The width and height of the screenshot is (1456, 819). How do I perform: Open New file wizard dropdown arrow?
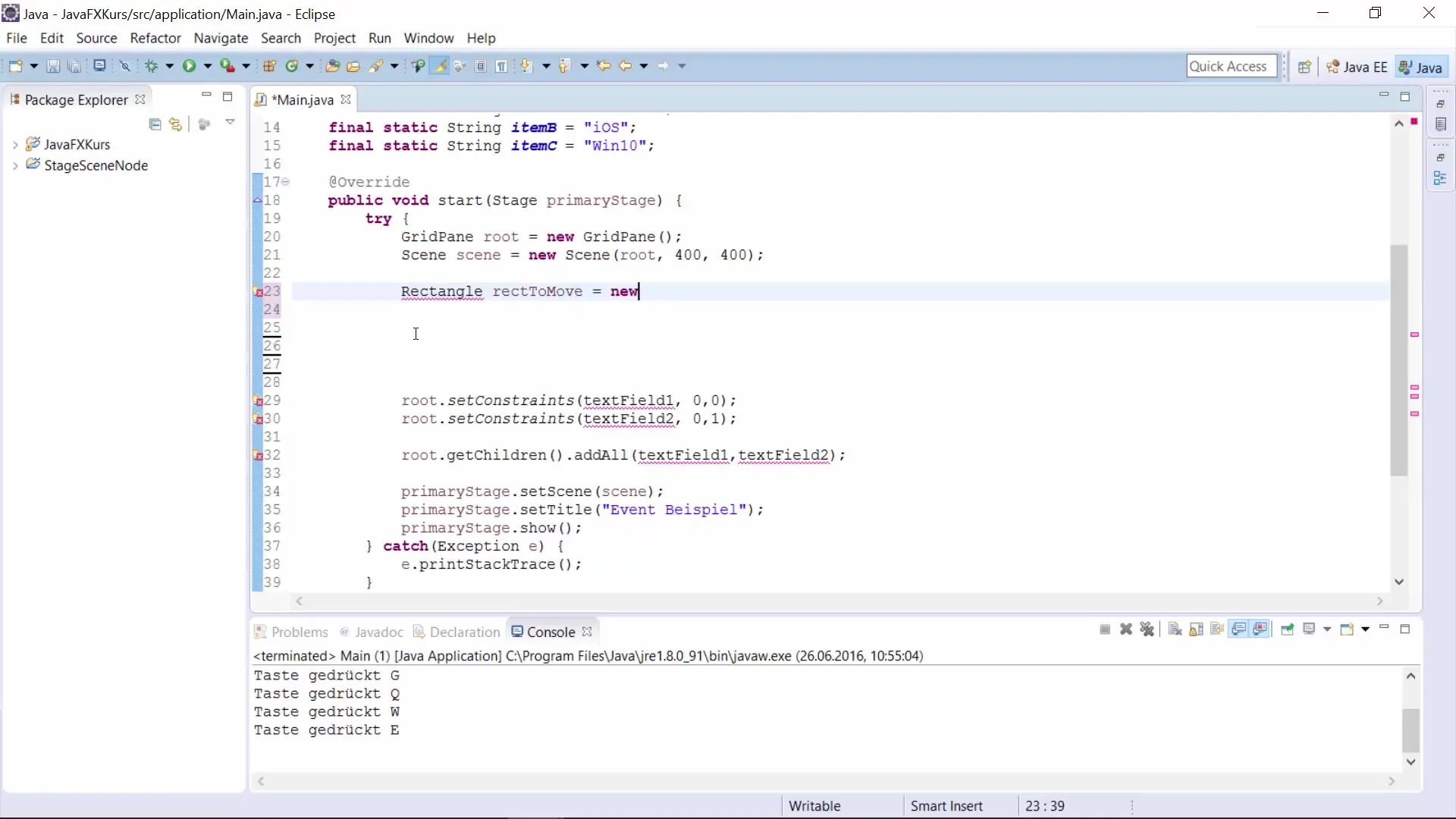tap(34, 66)
